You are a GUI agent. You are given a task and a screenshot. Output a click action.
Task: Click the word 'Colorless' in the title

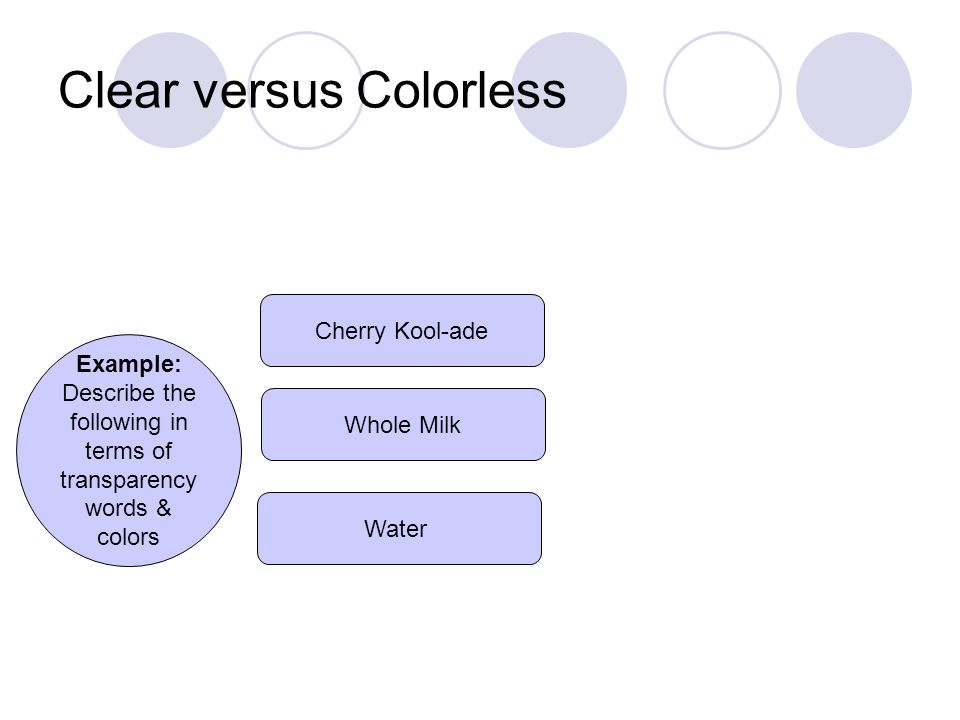point(462,91)
